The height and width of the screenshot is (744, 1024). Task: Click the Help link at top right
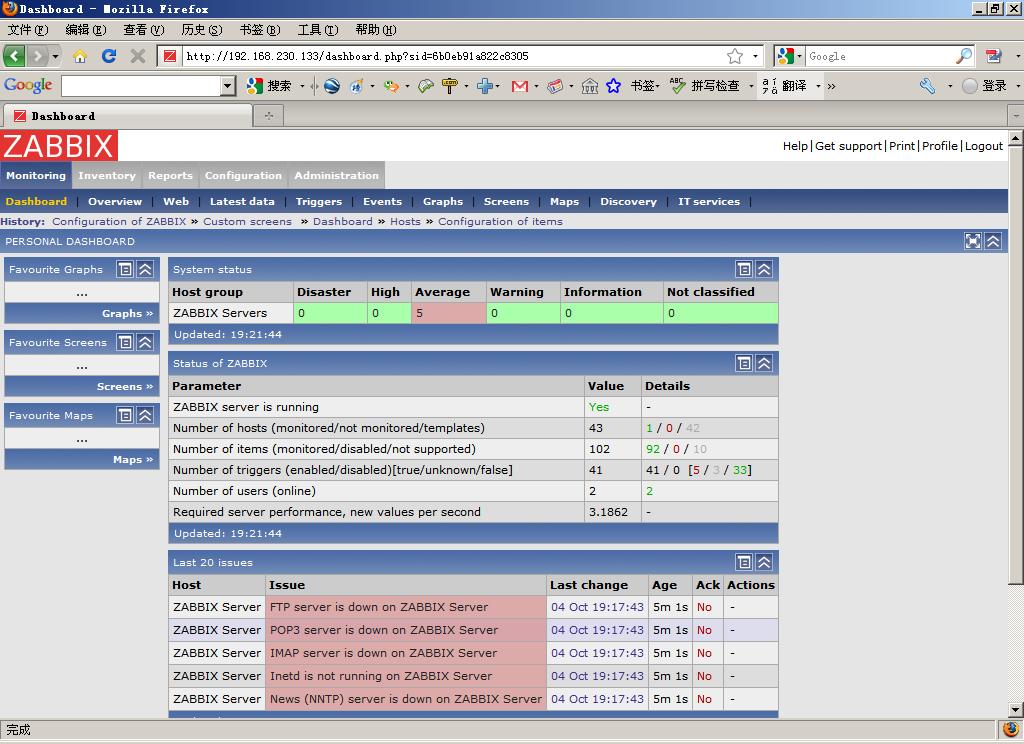795,146
